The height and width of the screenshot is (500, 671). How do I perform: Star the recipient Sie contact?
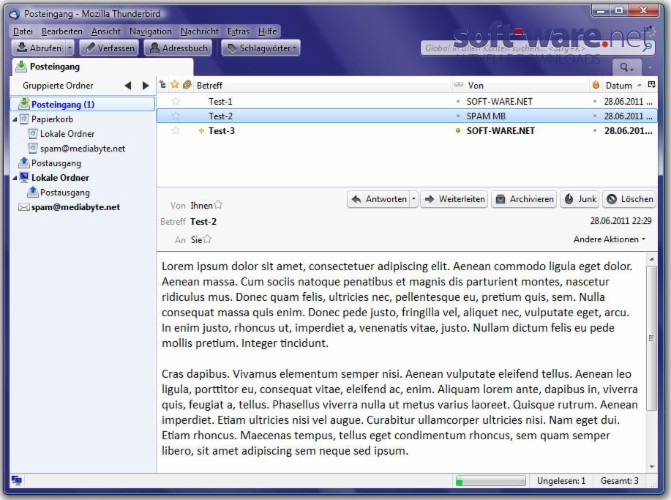(x=208, y=239)
